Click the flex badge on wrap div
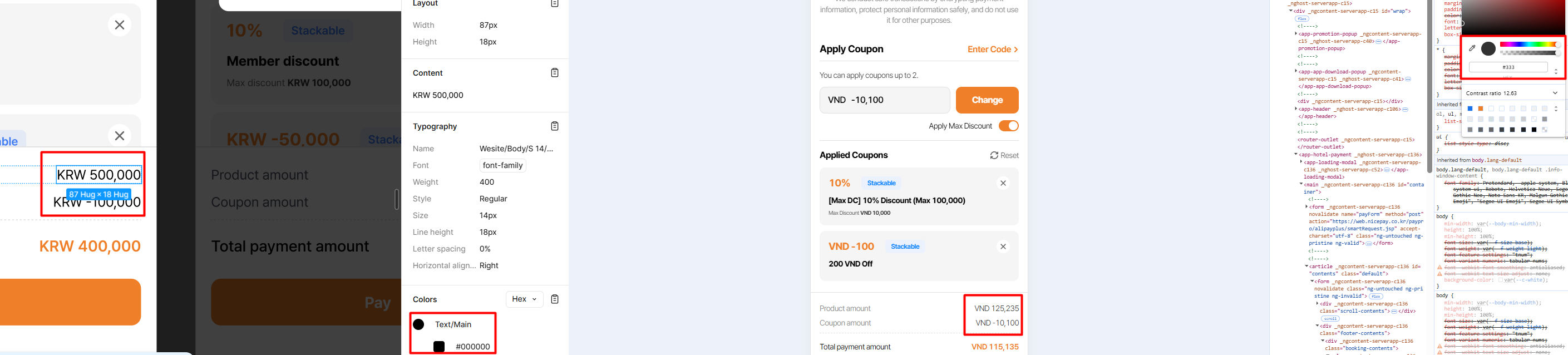Viewport: 1568px width, 355px height. (1302, 19)
